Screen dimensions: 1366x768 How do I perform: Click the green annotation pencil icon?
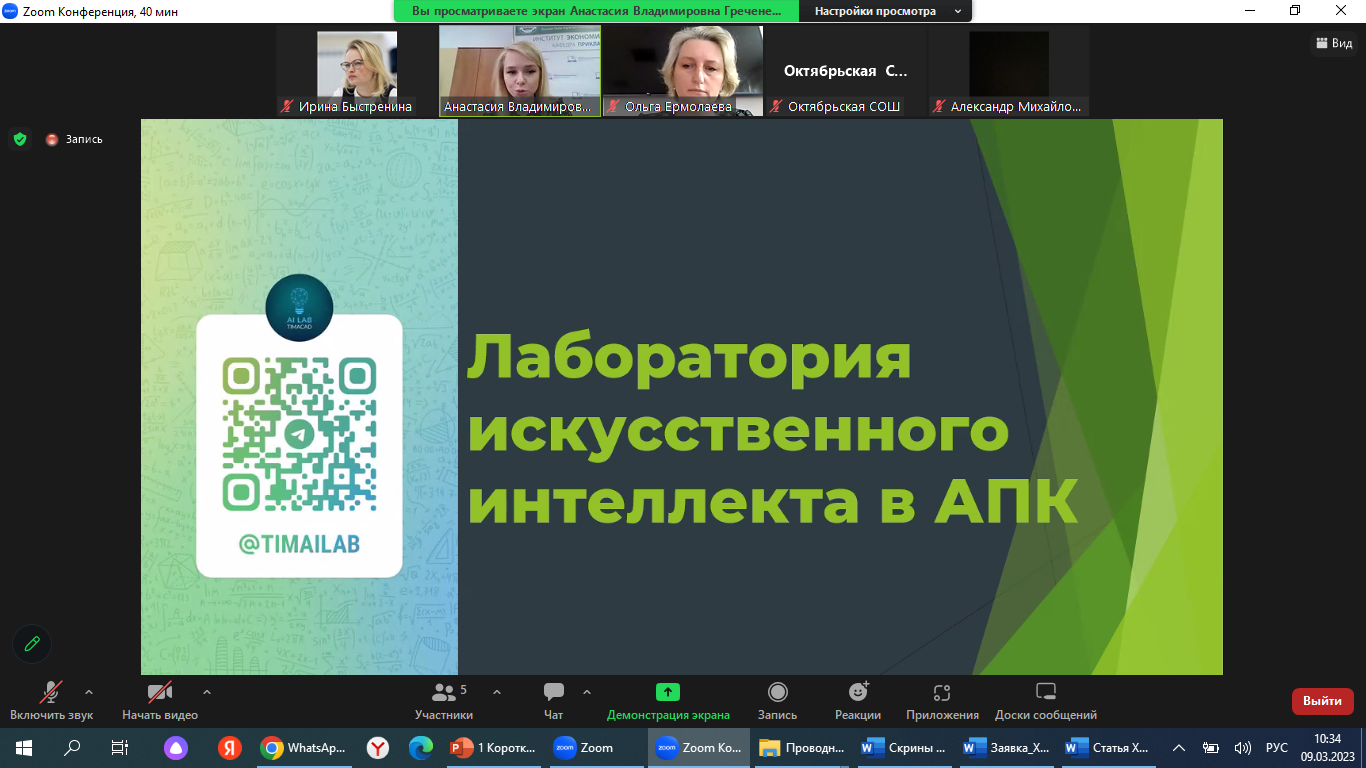(x=32, y=644)
